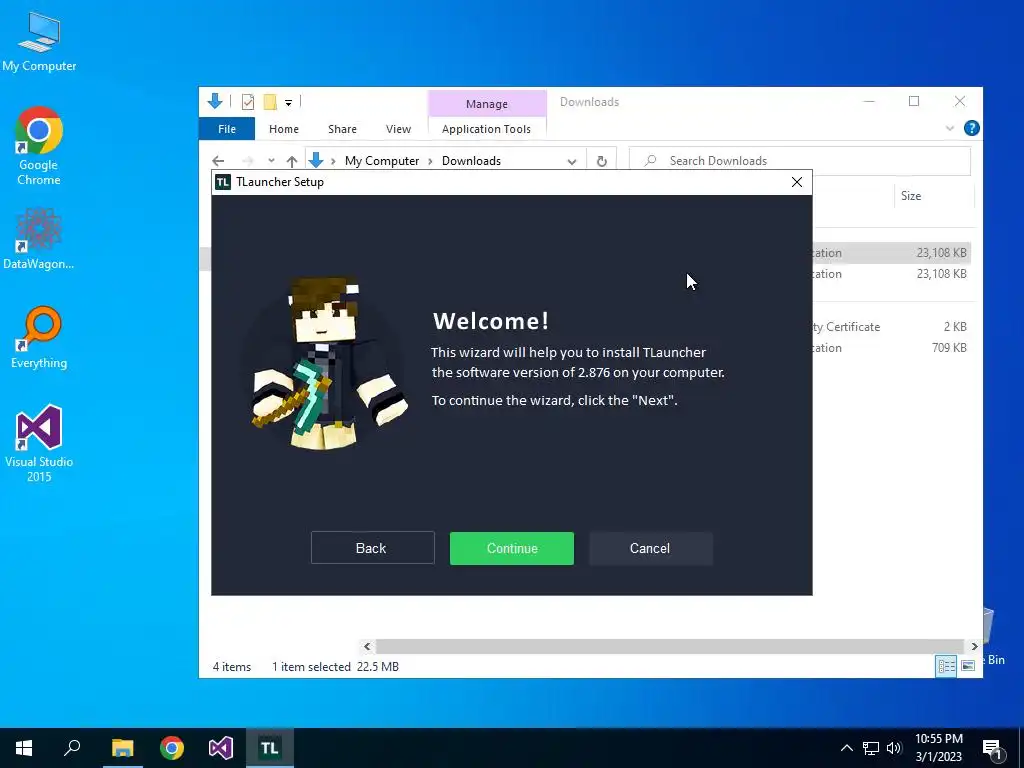
Task: Open taskbar search
Action: click(x=72, y=748)
